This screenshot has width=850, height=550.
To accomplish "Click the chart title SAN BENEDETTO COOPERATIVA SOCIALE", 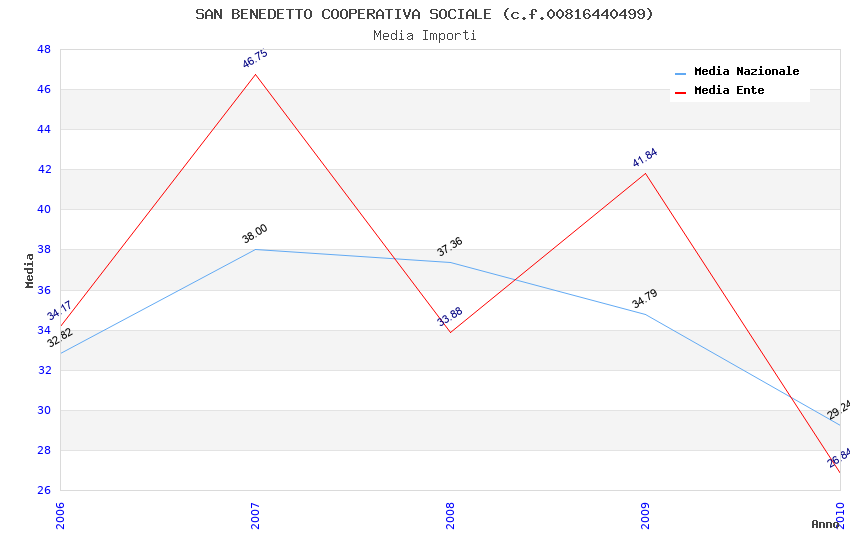I will [424, 14].
